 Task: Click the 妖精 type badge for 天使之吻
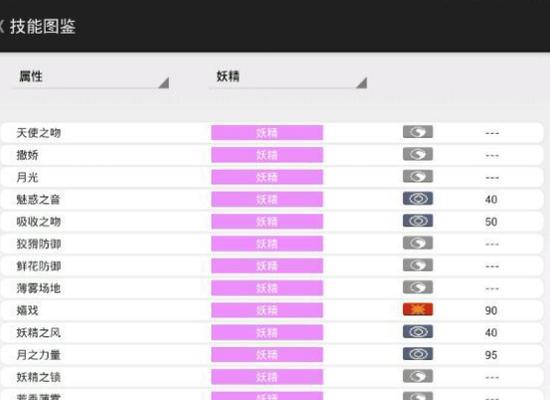click(267, 133)
